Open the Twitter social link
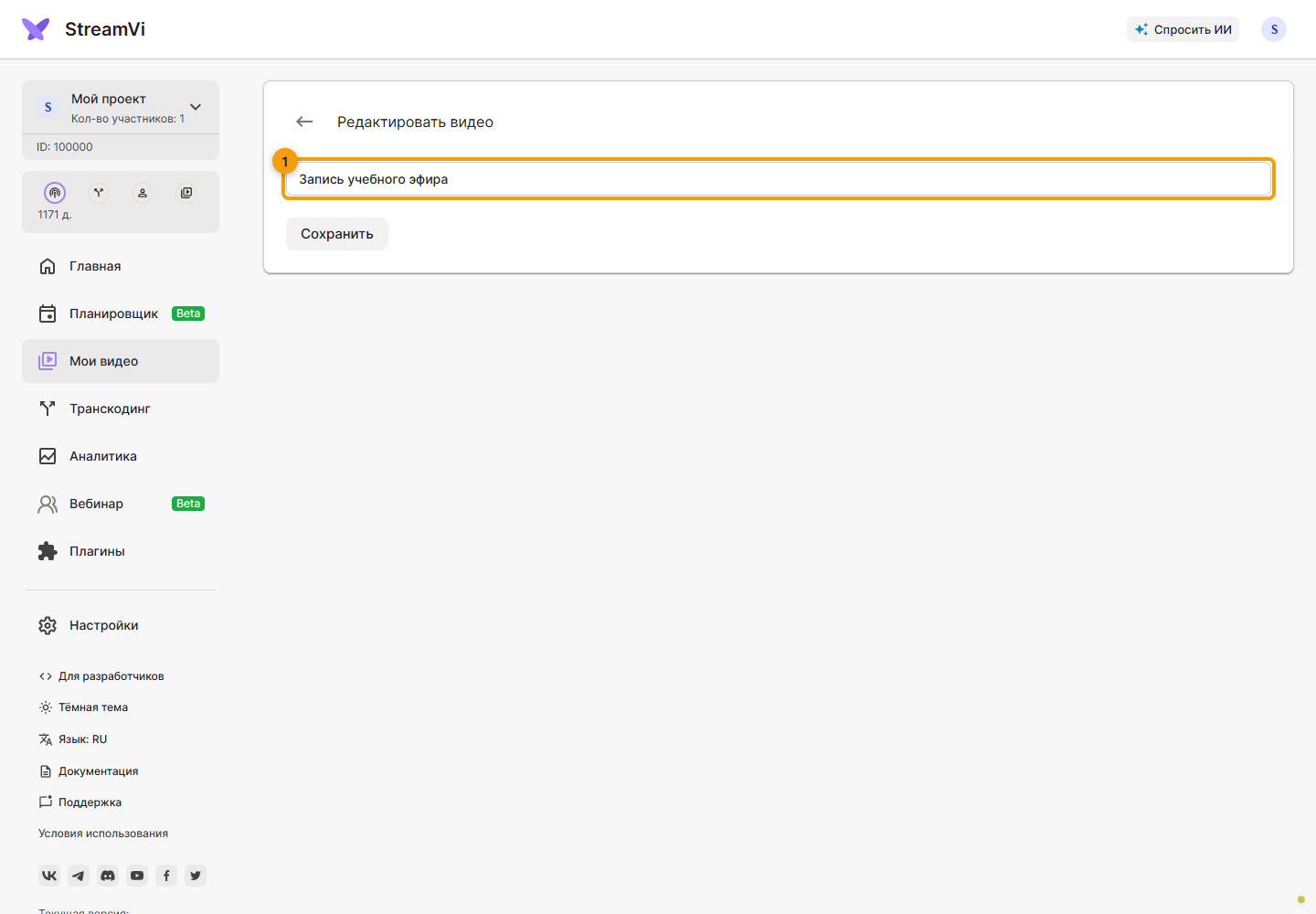Image resolution: width=1316 pixels, height=914 pixels. pos(196,876)
